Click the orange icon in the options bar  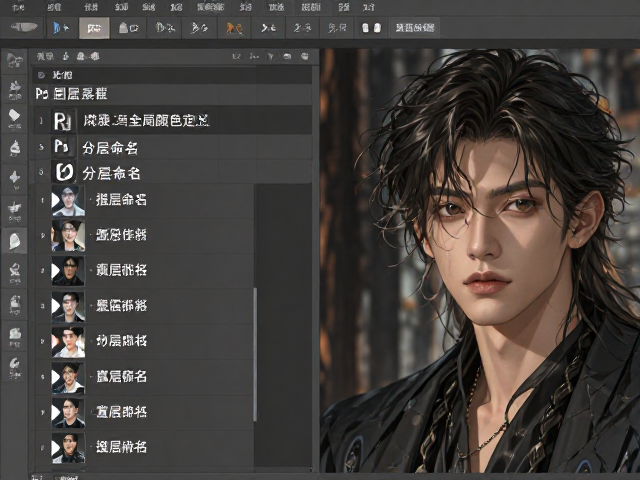[x=234, y=28]
